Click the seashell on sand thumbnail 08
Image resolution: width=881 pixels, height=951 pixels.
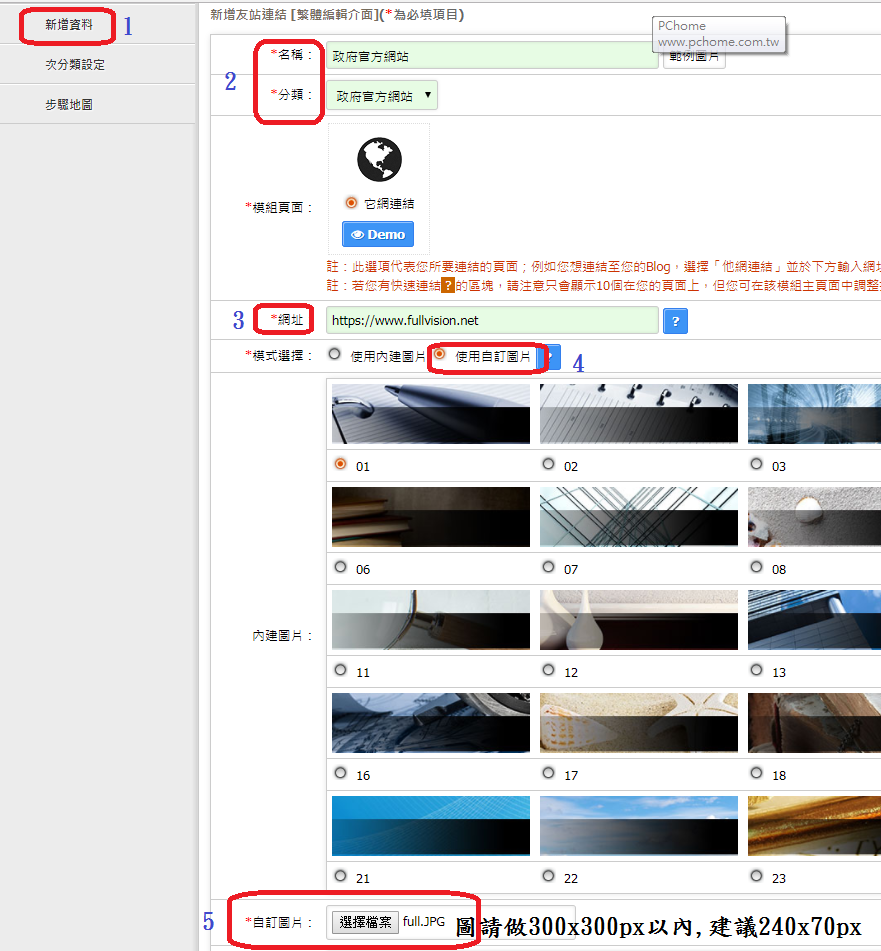coord(814,517)
